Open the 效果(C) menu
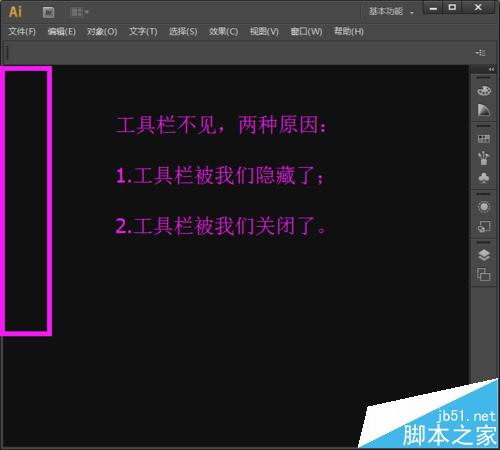The width and height of the screenshot is (500, 450). click(x=223, y=32)
